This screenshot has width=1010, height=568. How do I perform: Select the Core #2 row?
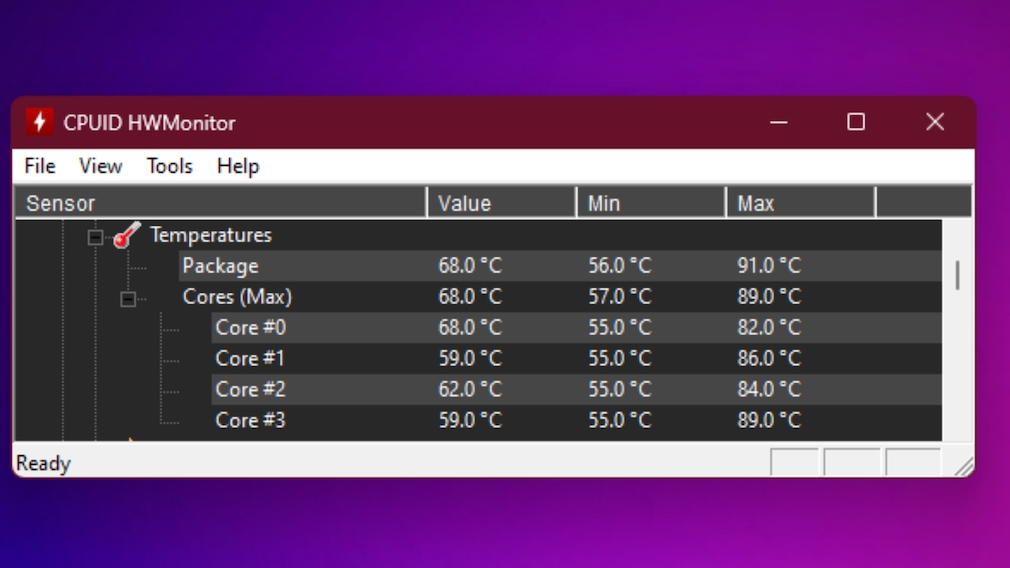coord(250,389)
